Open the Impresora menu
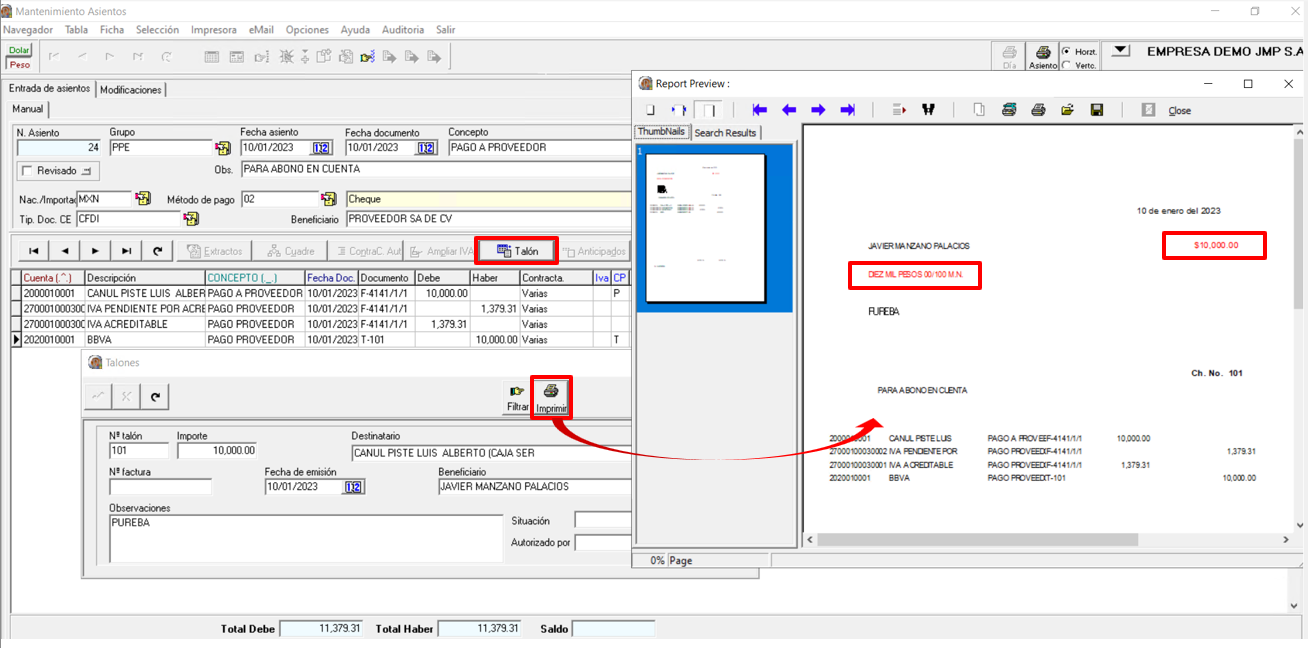1308x648 pixels. 214,30
